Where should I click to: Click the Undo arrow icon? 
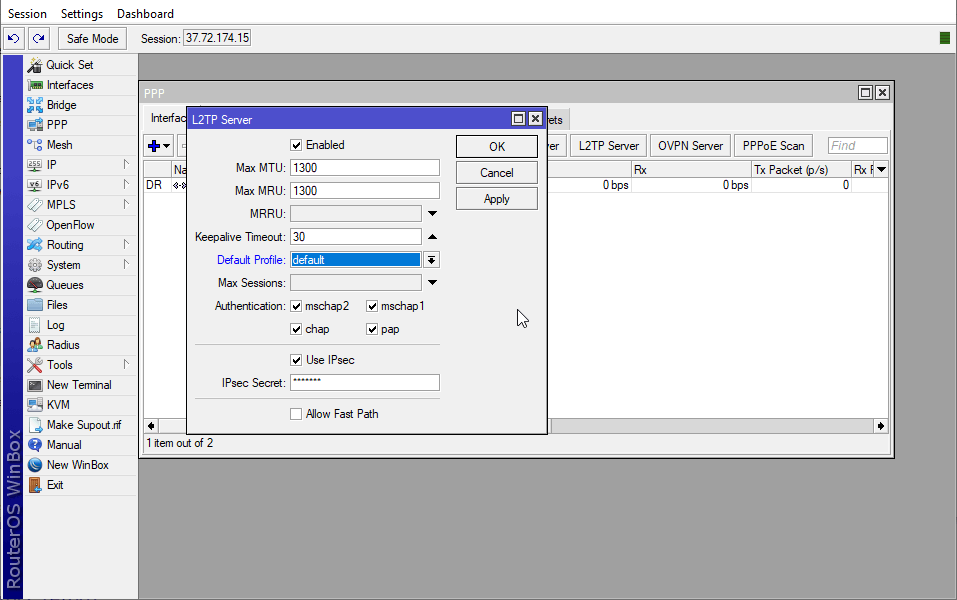[13, 38]
